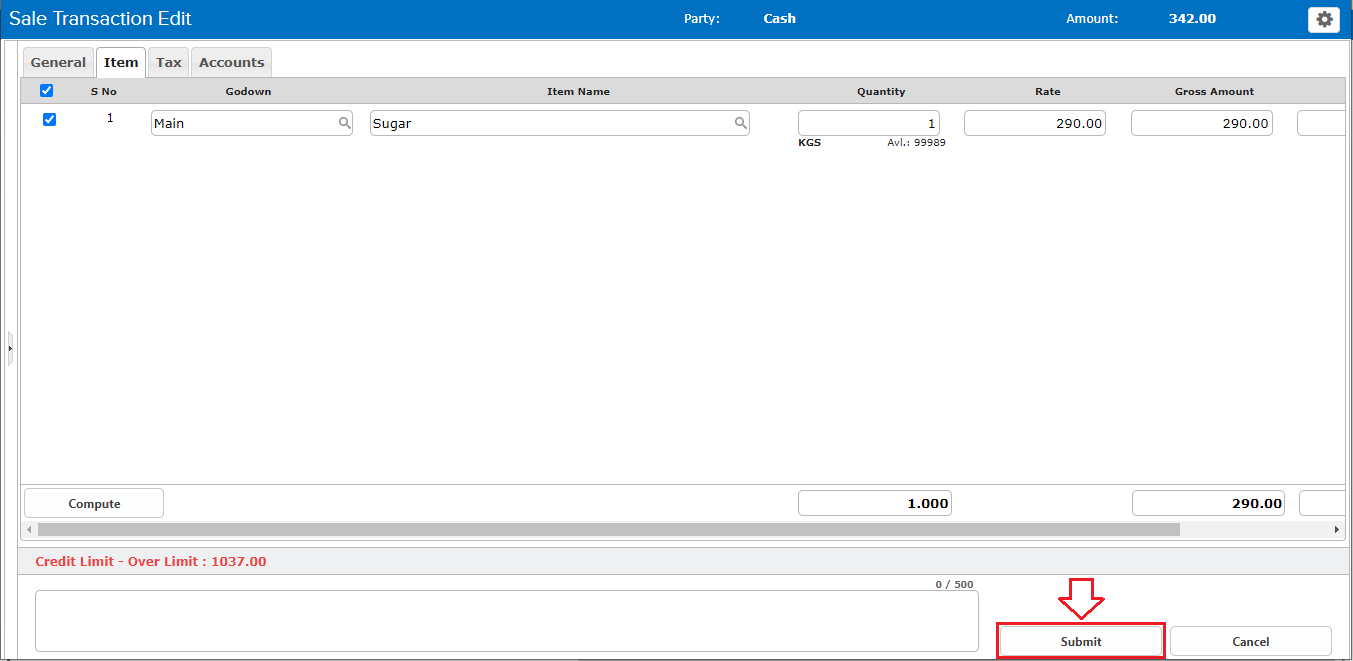Uncheck the row 1 item checkbox

pyautogui.click(x=49, y=120)
